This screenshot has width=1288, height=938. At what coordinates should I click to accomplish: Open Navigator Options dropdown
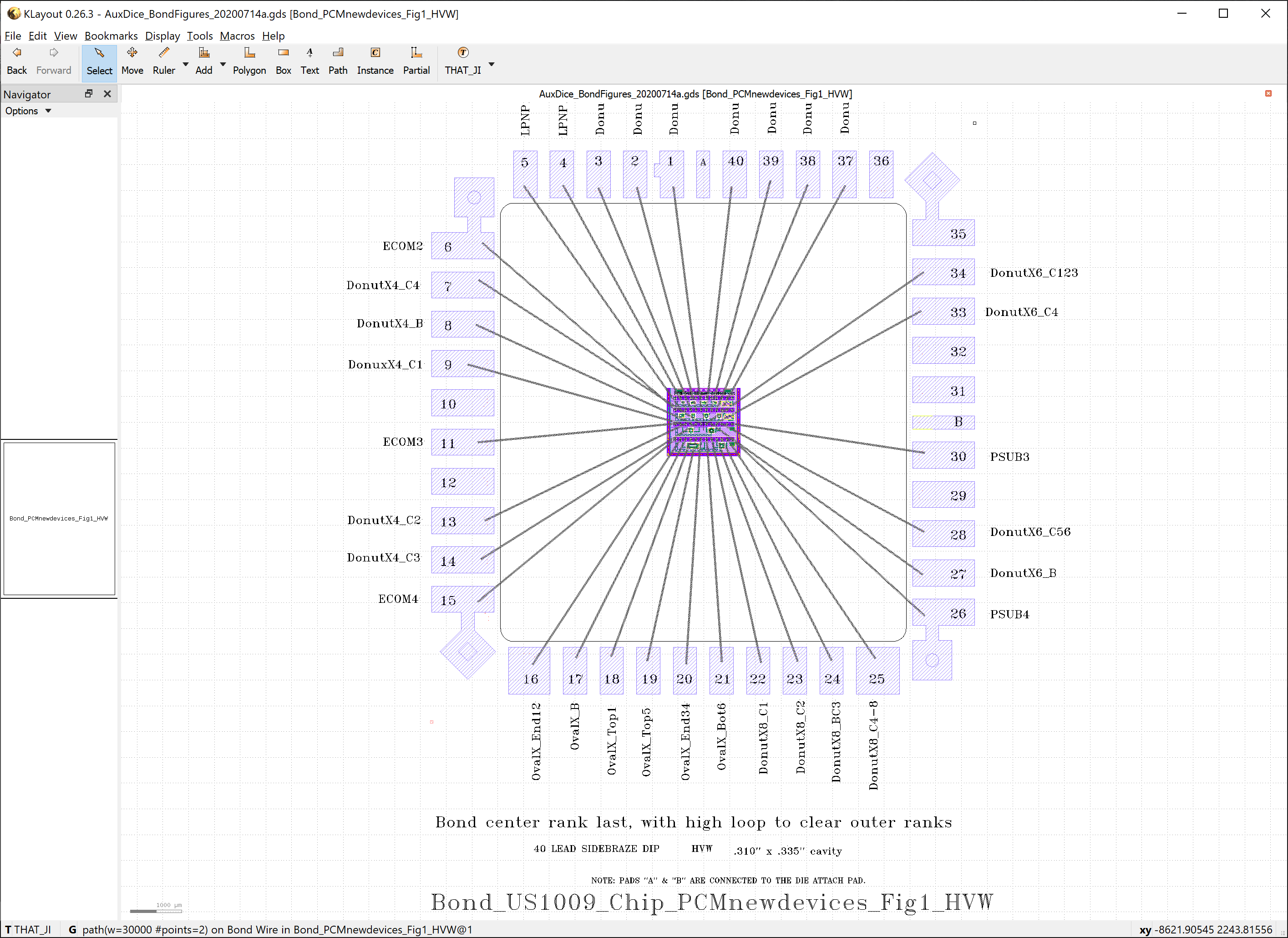(x=28, y=111)
